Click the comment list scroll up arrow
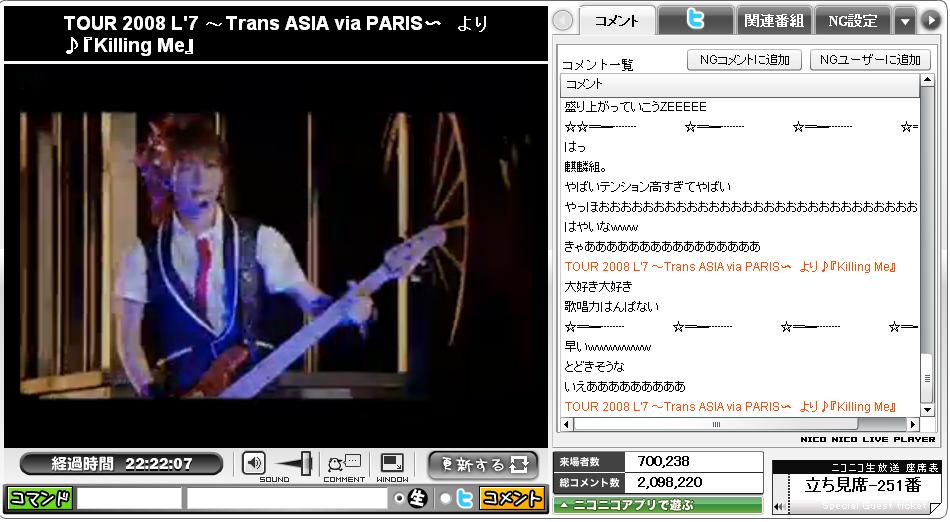Screen dimensions: 950x522 [x=927, y=80]
